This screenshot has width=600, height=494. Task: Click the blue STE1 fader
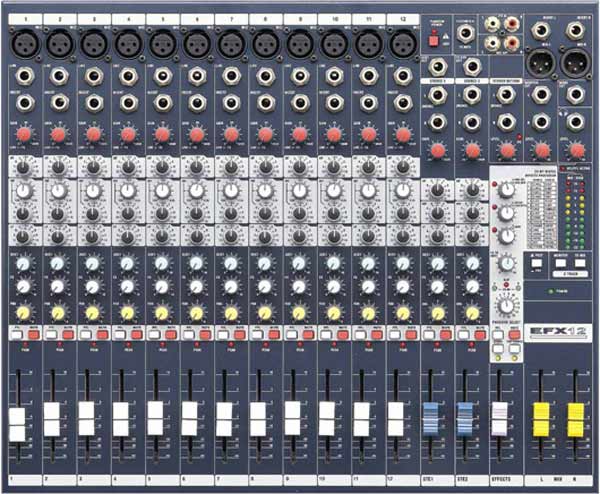point(430,419)
